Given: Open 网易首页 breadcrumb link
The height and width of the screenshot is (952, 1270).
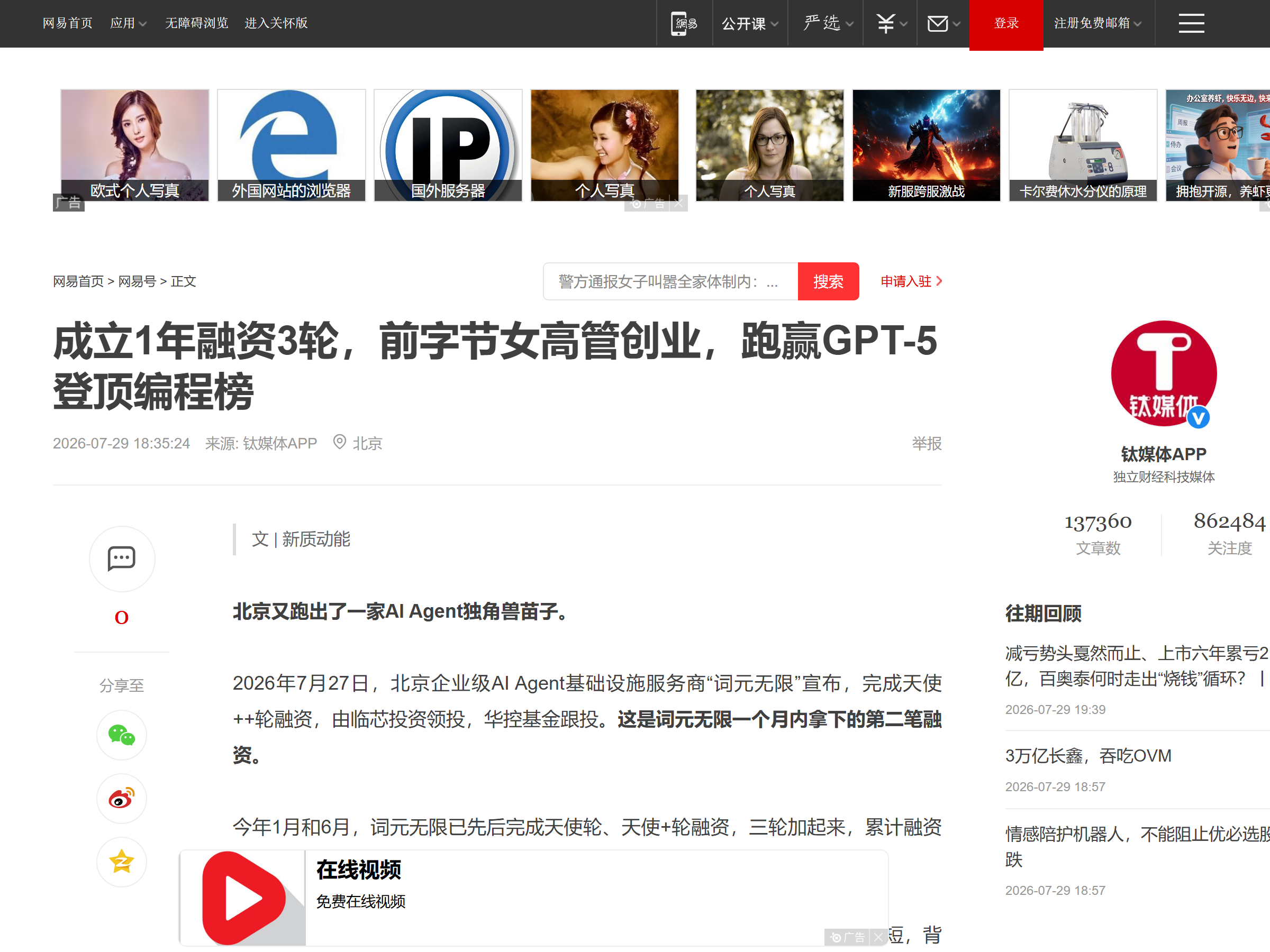Looking at the screenshot, I should [78, 281].
